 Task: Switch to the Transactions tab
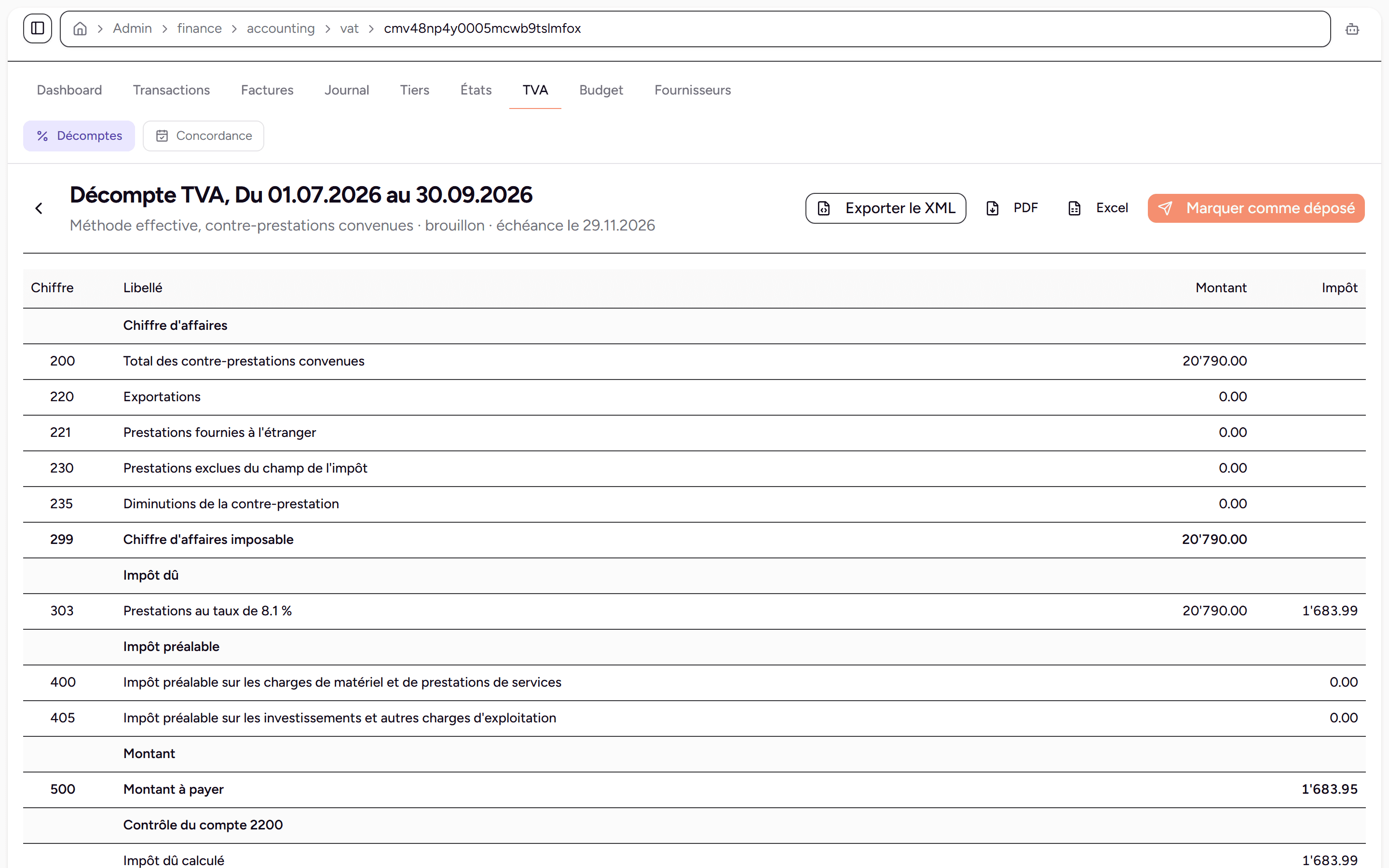pos(171,90)
